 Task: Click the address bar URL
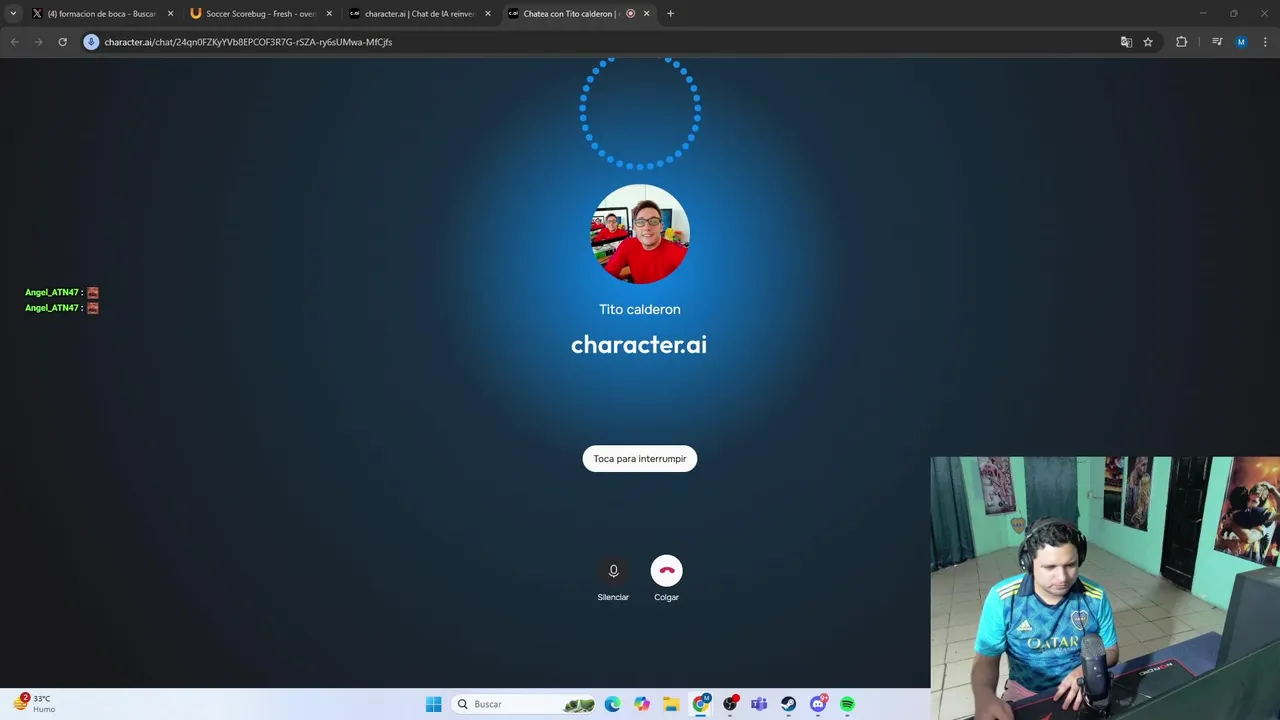248,42
